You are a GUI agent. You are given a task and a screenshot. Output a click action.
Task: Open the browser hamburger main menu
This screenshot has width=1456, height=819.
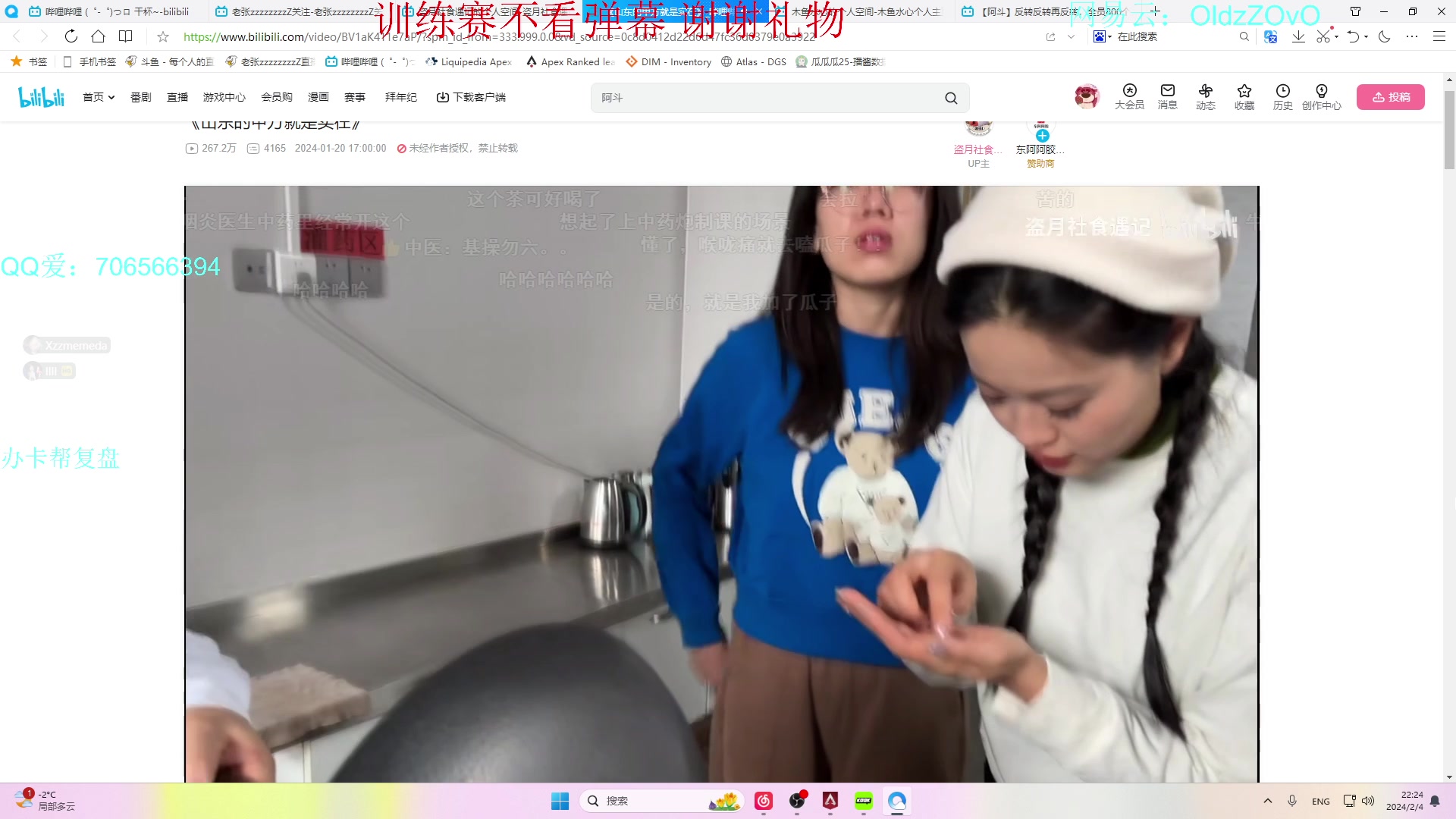pyautogui.click(x=1439, y=36)
